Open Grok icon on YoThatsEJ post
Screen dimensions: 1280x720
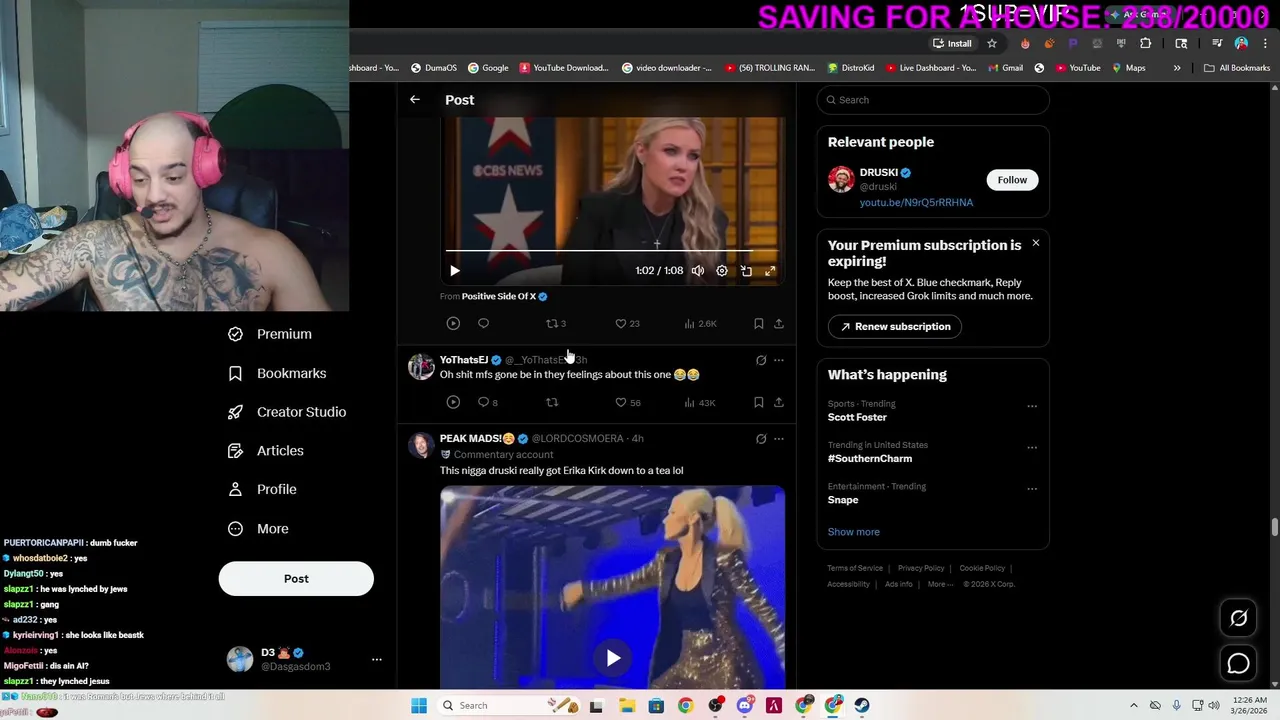761,360
